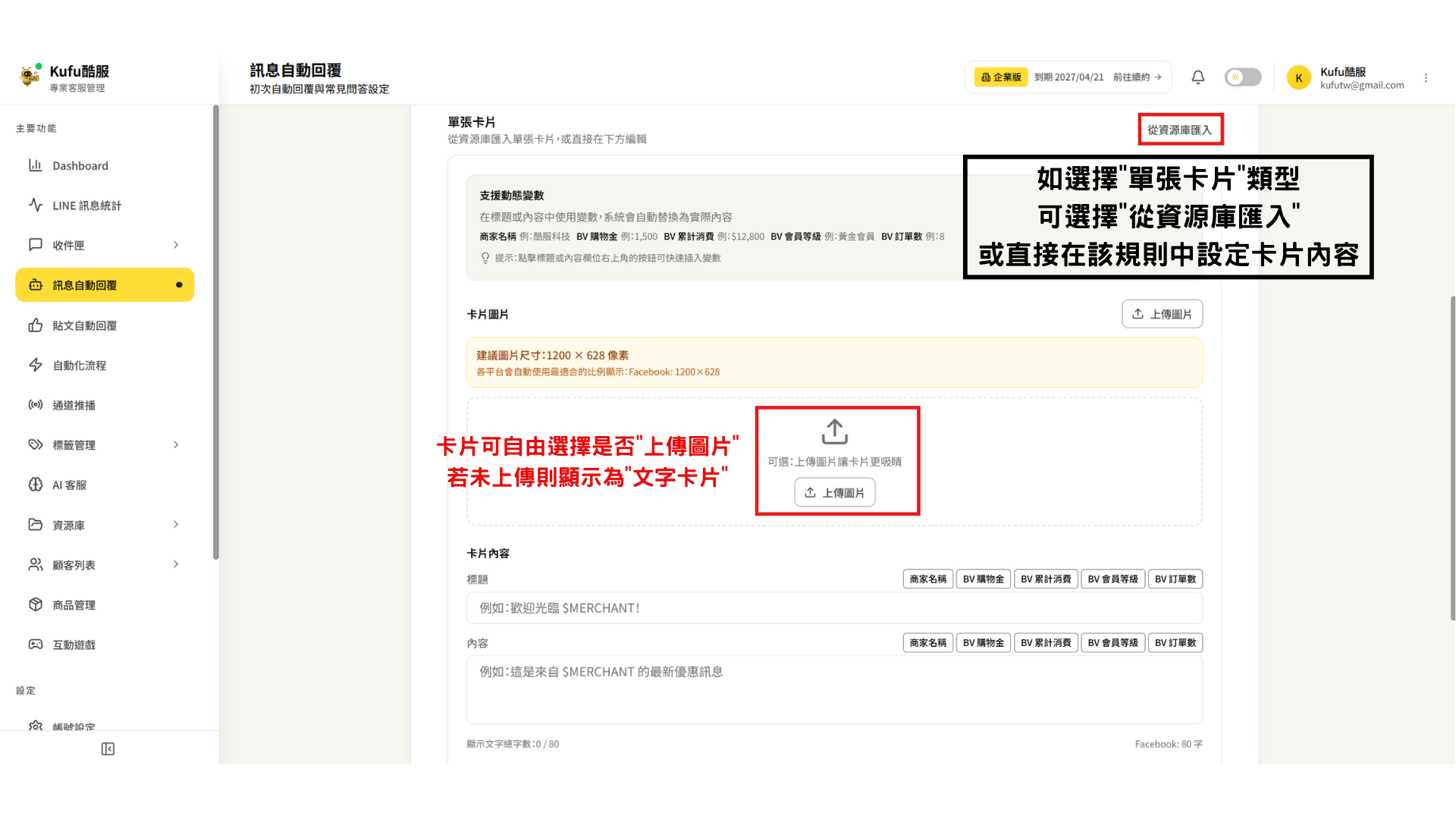Insert 商家名稱 variable into 內容

[928, 643]
